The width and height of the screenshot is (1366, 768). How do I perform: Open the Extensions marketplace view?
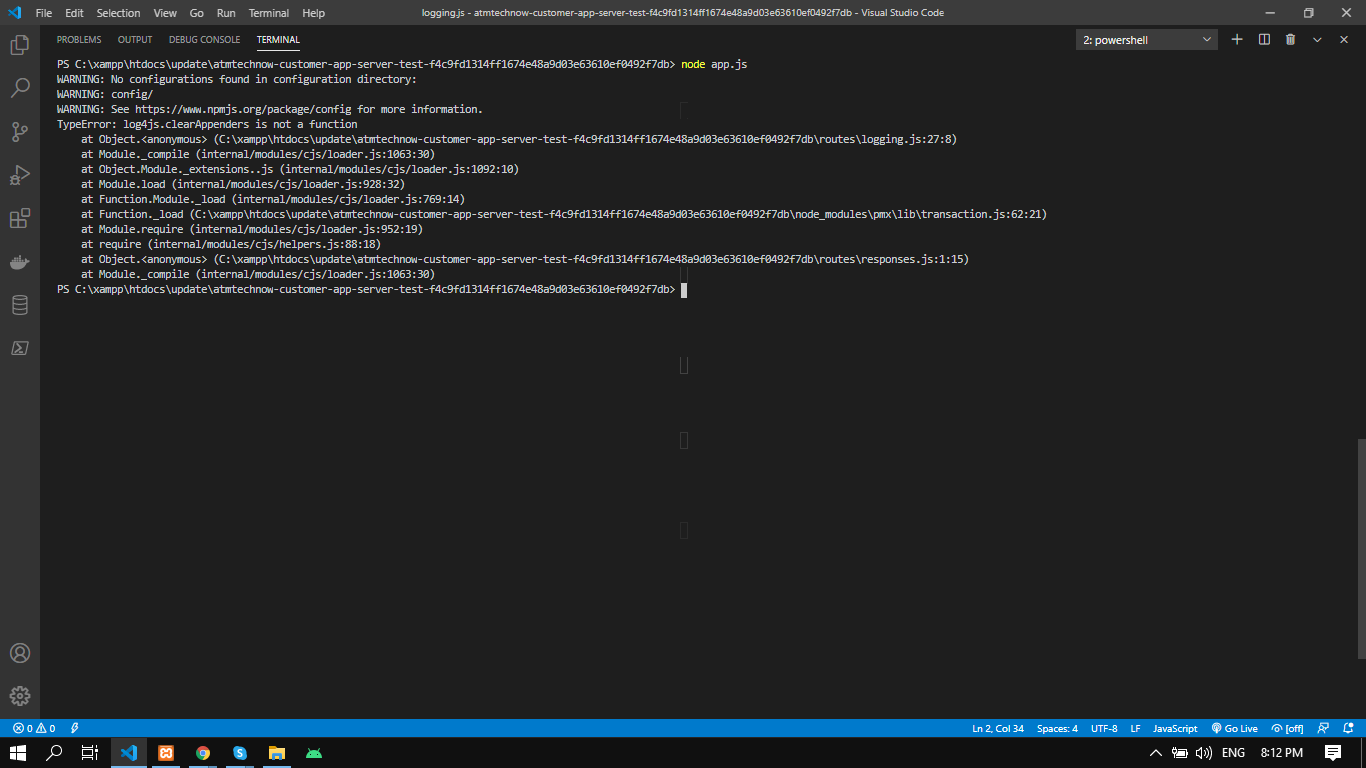(20, 218)
